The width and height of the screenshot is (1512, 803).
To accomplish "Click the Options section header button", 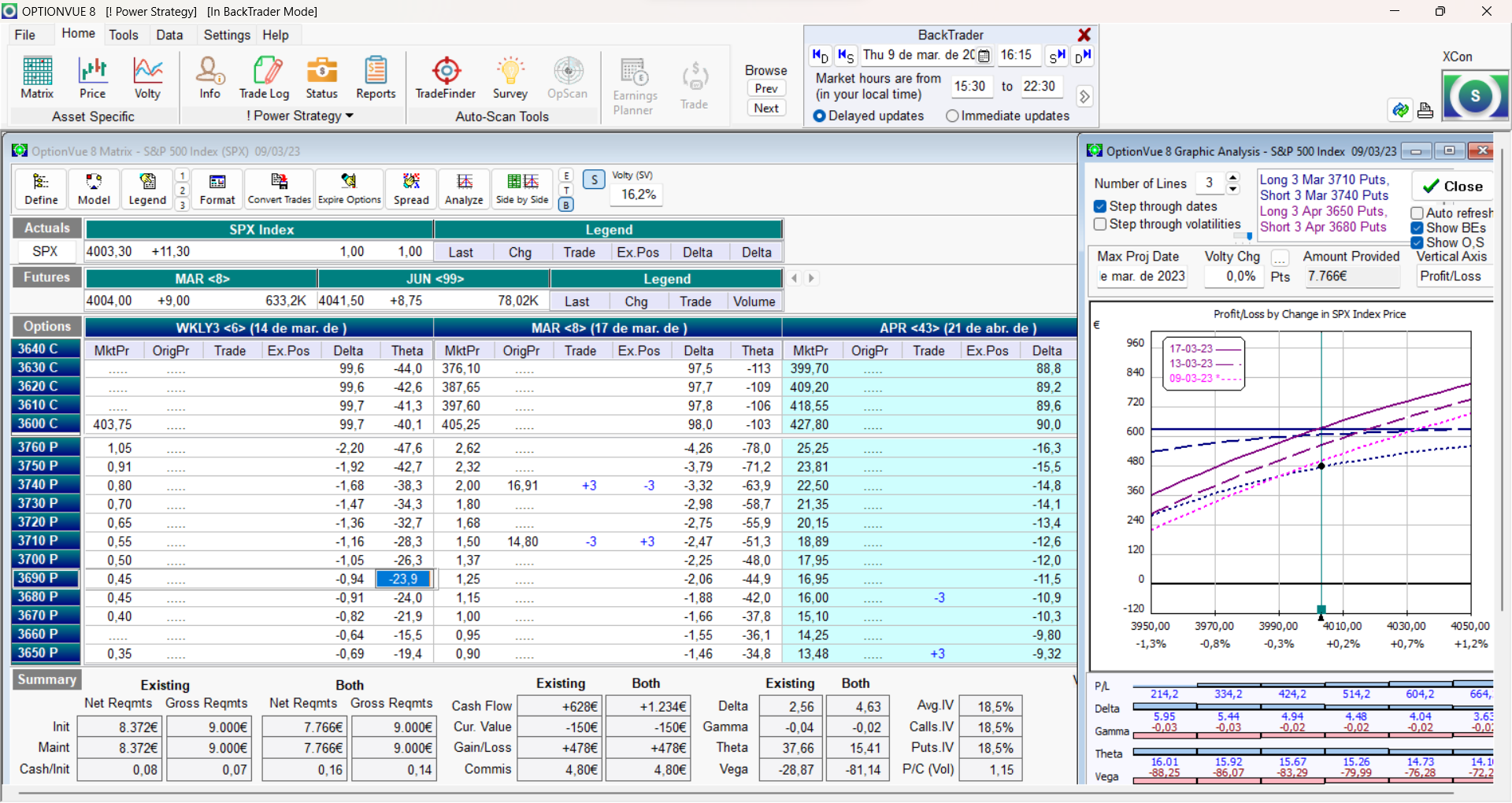I will [x=46, y=326].
